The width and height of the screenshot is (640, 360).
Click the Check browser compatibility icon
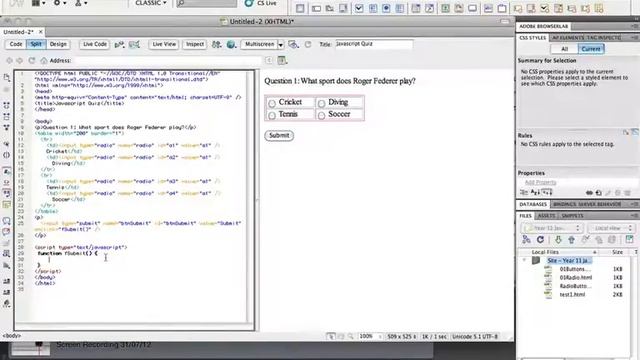134,44
